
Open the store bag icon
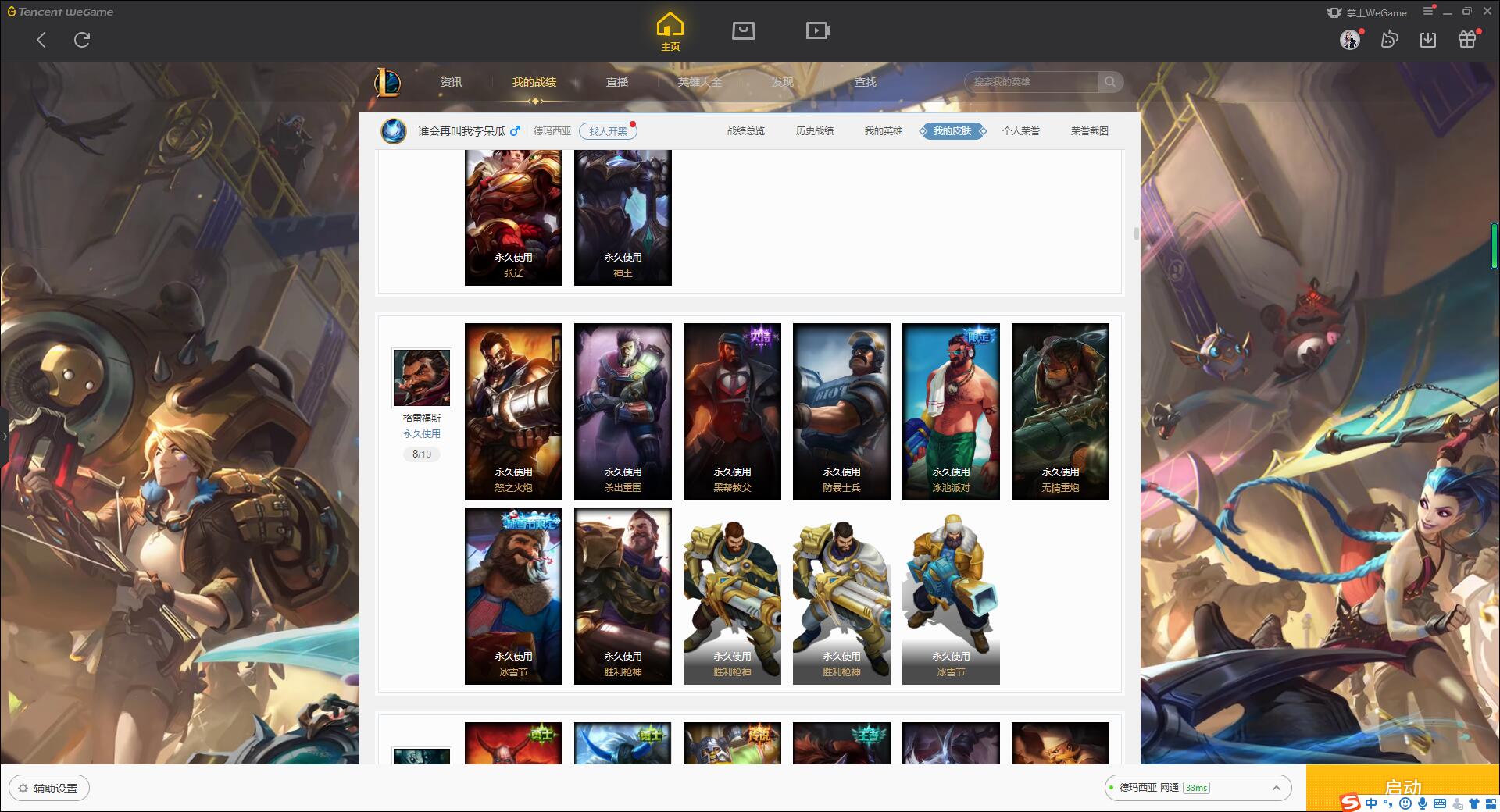pos(743,30)
